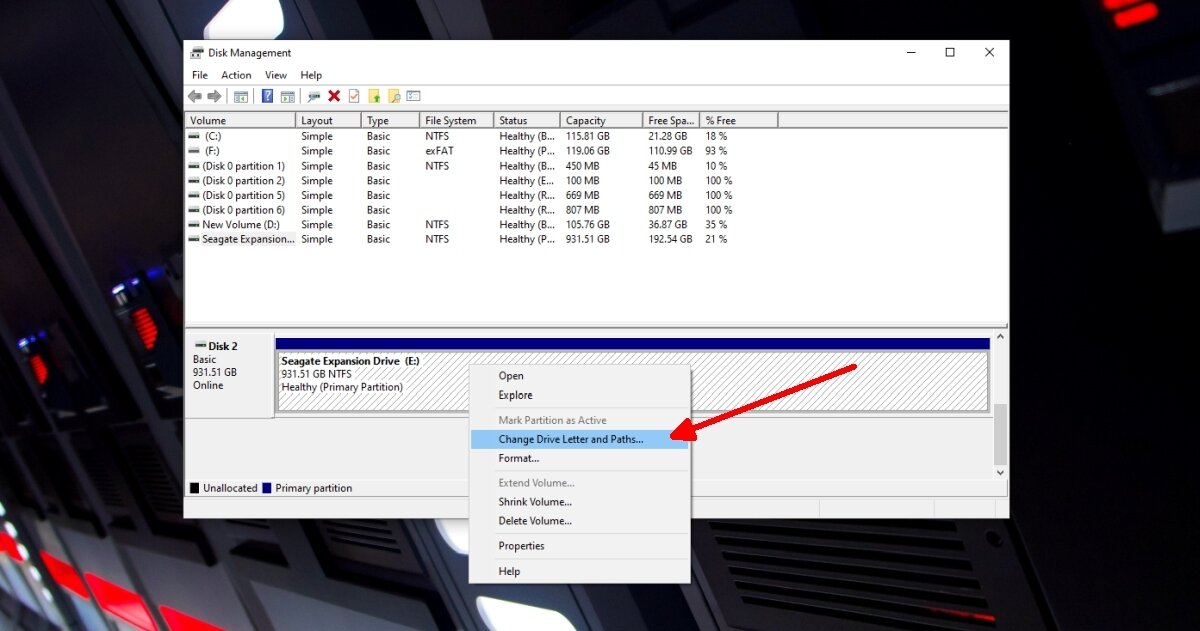Choose Change Drive Letter and Paths
This screenshot has height=631, width=1200.
coord(571,439)
